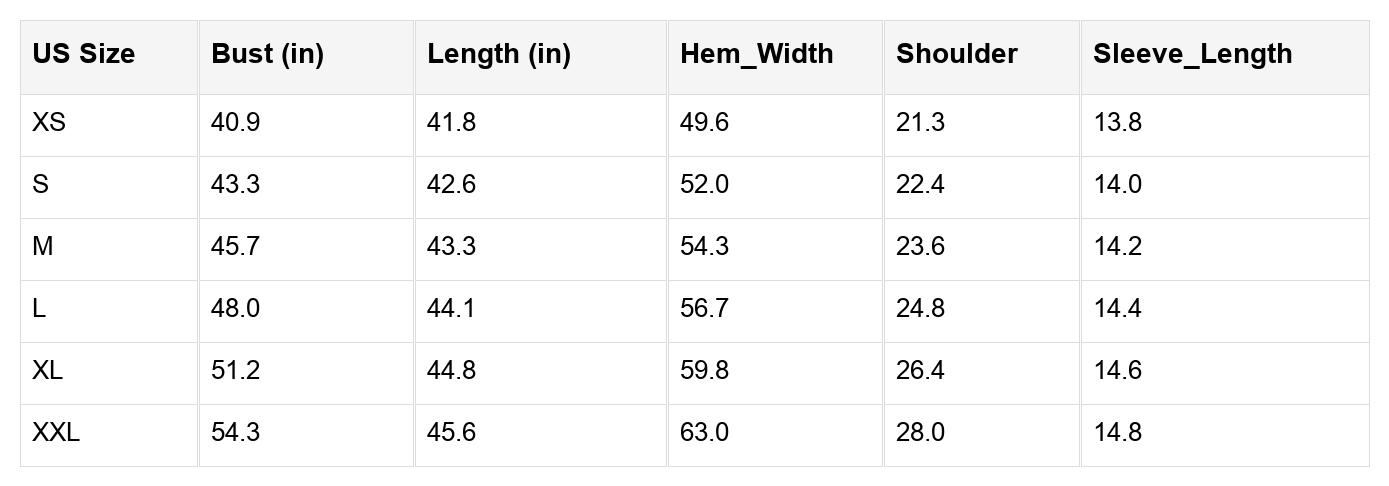Select sleeve length 14.8 for XXL
This screenshot has width=1389, height=486.
pos(1118,433)
